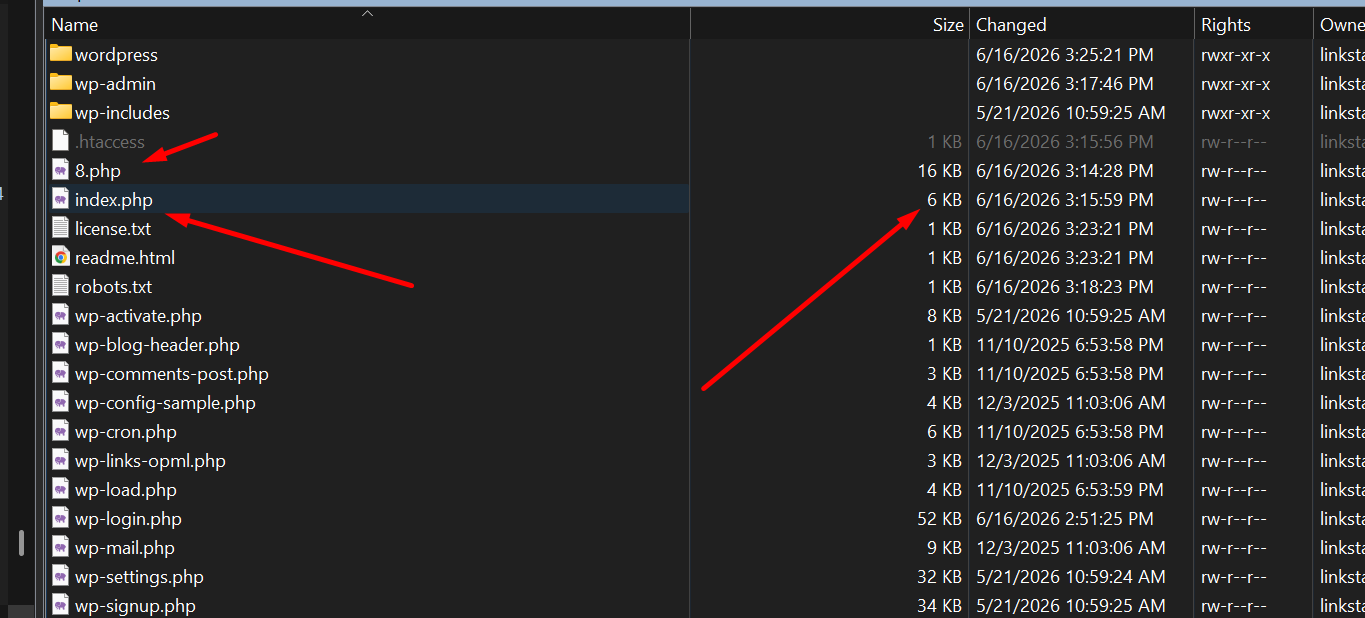This screenshot has height=618, width=1365.
Task: Click changed date 5/21/2026 10:59:24 AM
Action: point(1071,577)
